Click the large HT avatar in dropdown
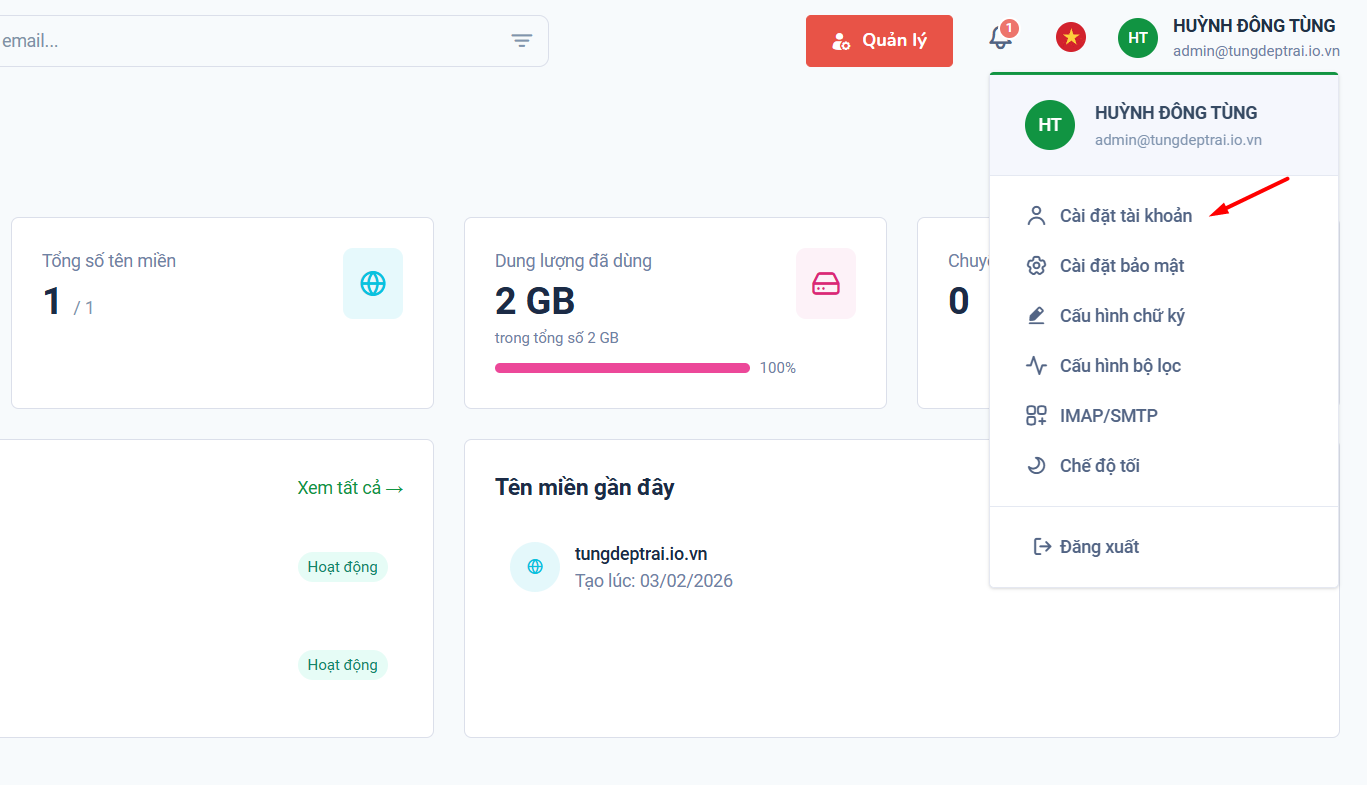Image resolution: width=1367 pixels, height=785 pixels. (x=1050, y=125)
